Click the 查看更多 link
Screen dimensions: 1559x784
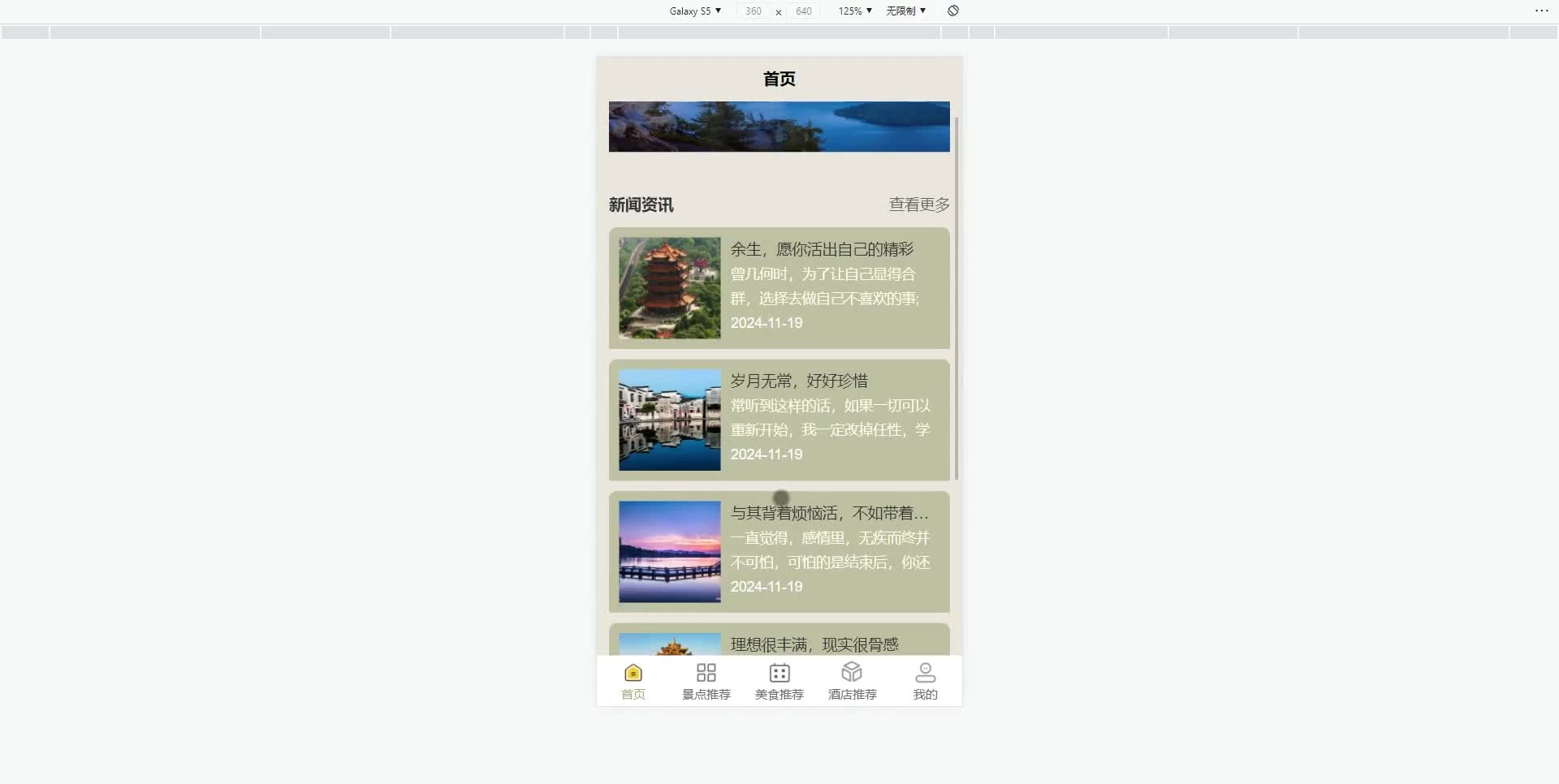[x=919, y=205]
